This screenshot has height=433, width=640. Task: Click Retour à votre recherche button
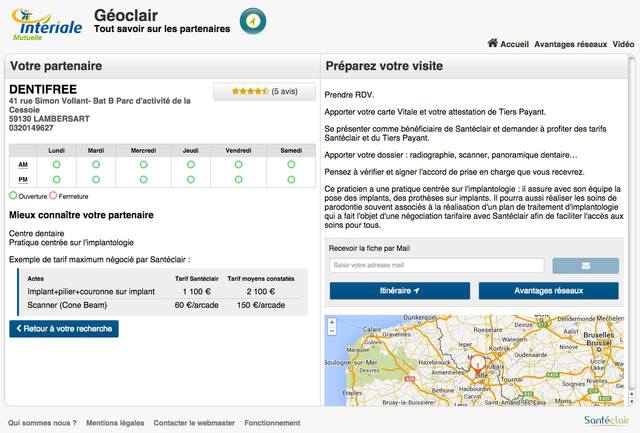click(x=64, y=329)
